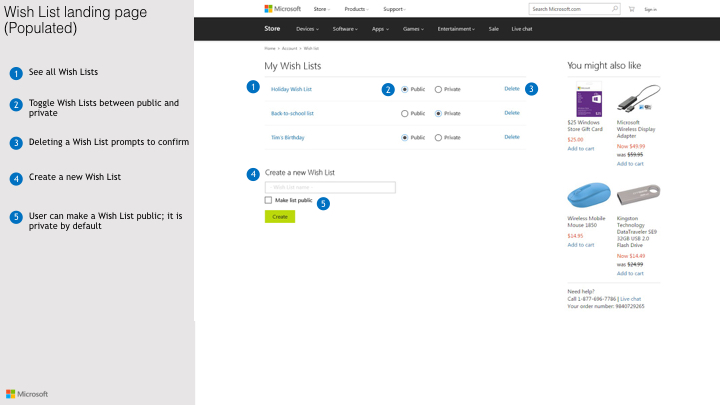Open the Kingston flash drive image
Screen dimensions: 720x405
pos(638,195)
